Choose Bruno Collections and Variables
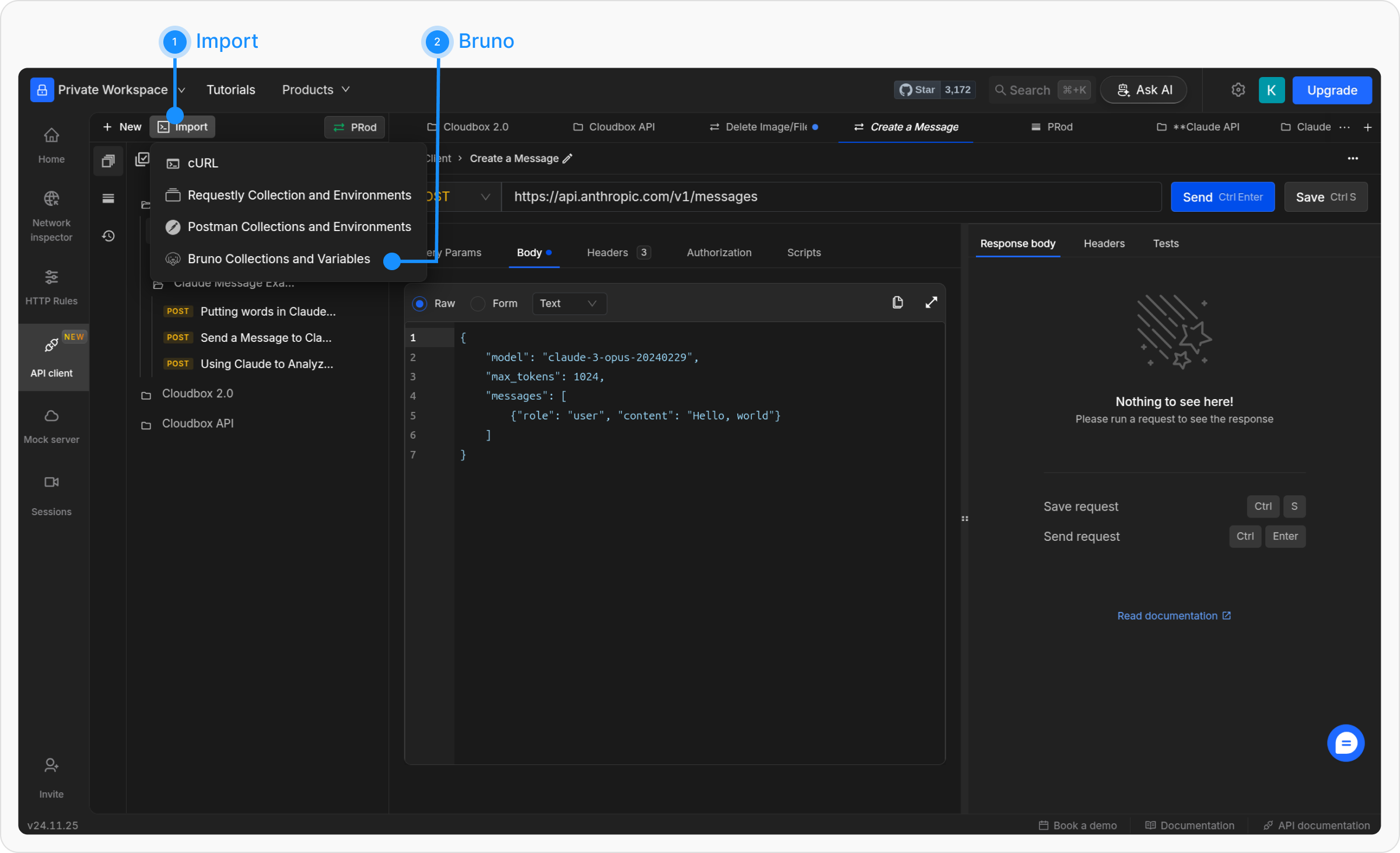 (x=279, y=258)
